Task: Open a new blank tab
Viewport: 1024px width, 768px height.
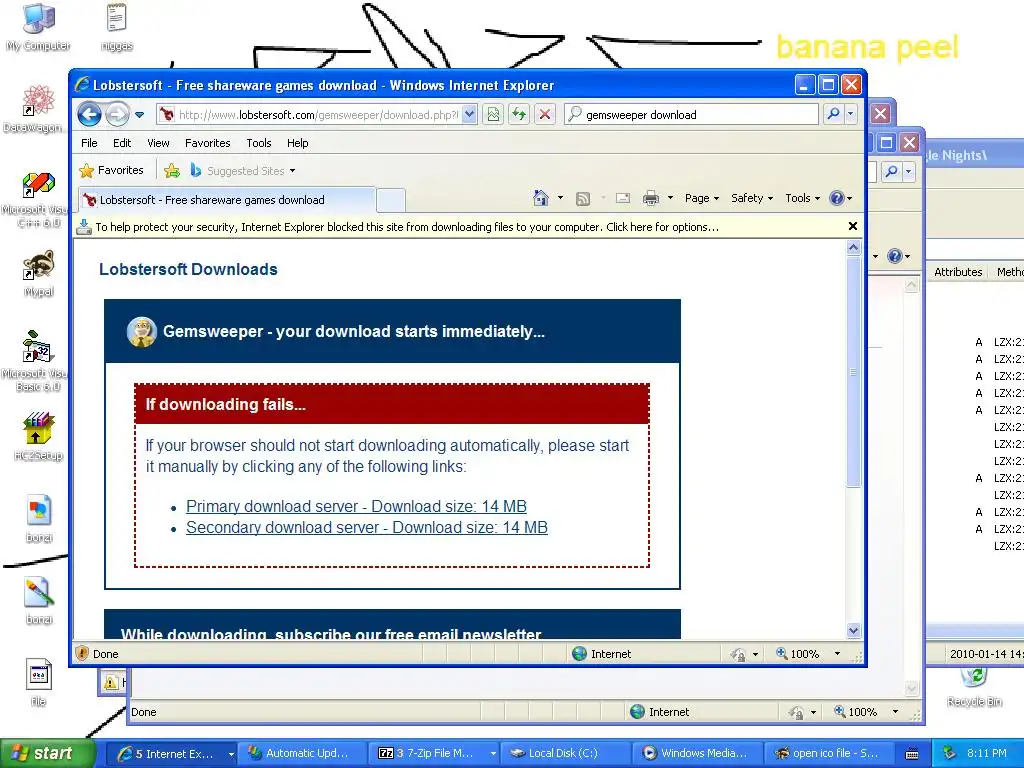Action: [391, 200]
